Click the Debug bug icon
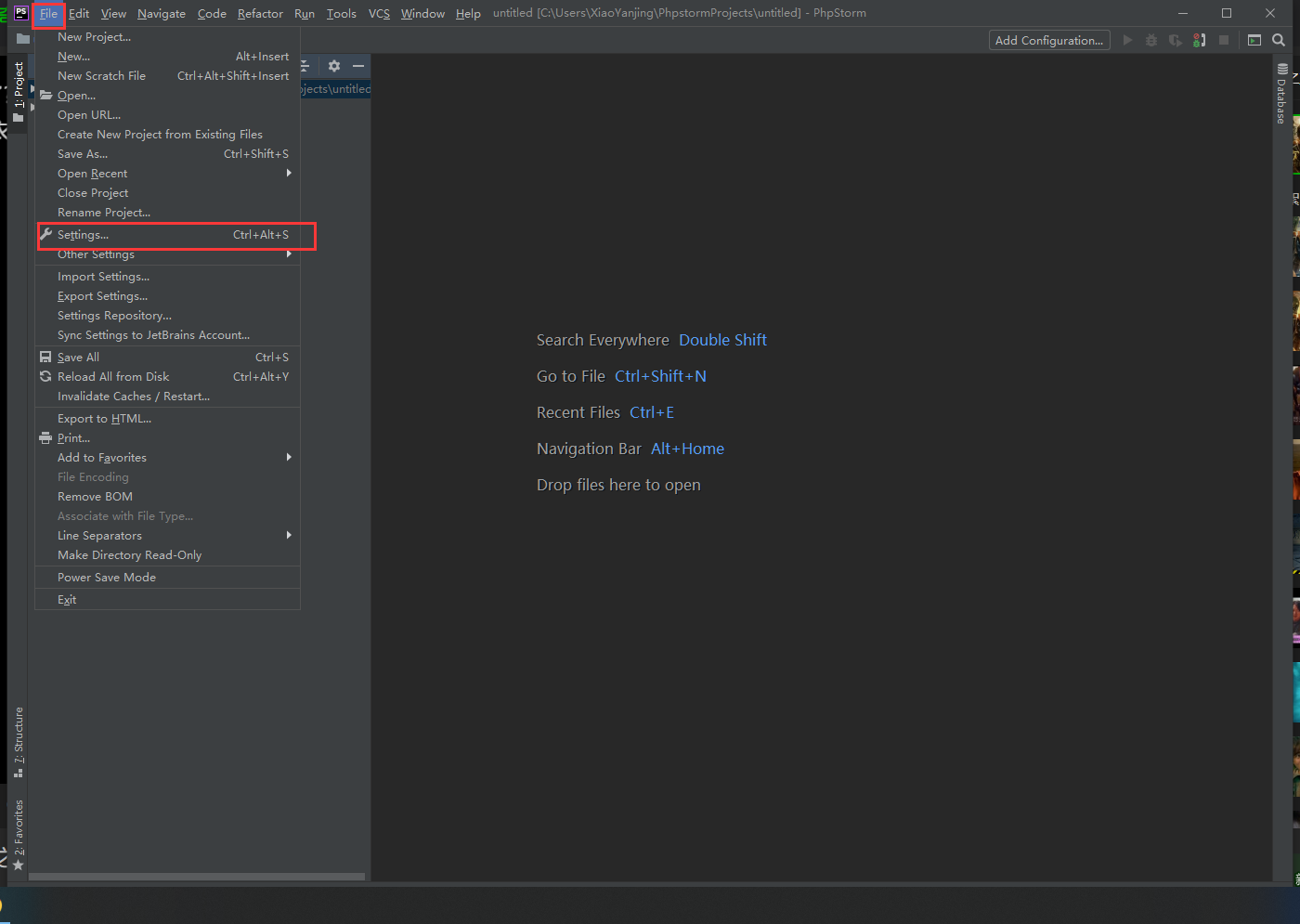 pos(1151,40)
